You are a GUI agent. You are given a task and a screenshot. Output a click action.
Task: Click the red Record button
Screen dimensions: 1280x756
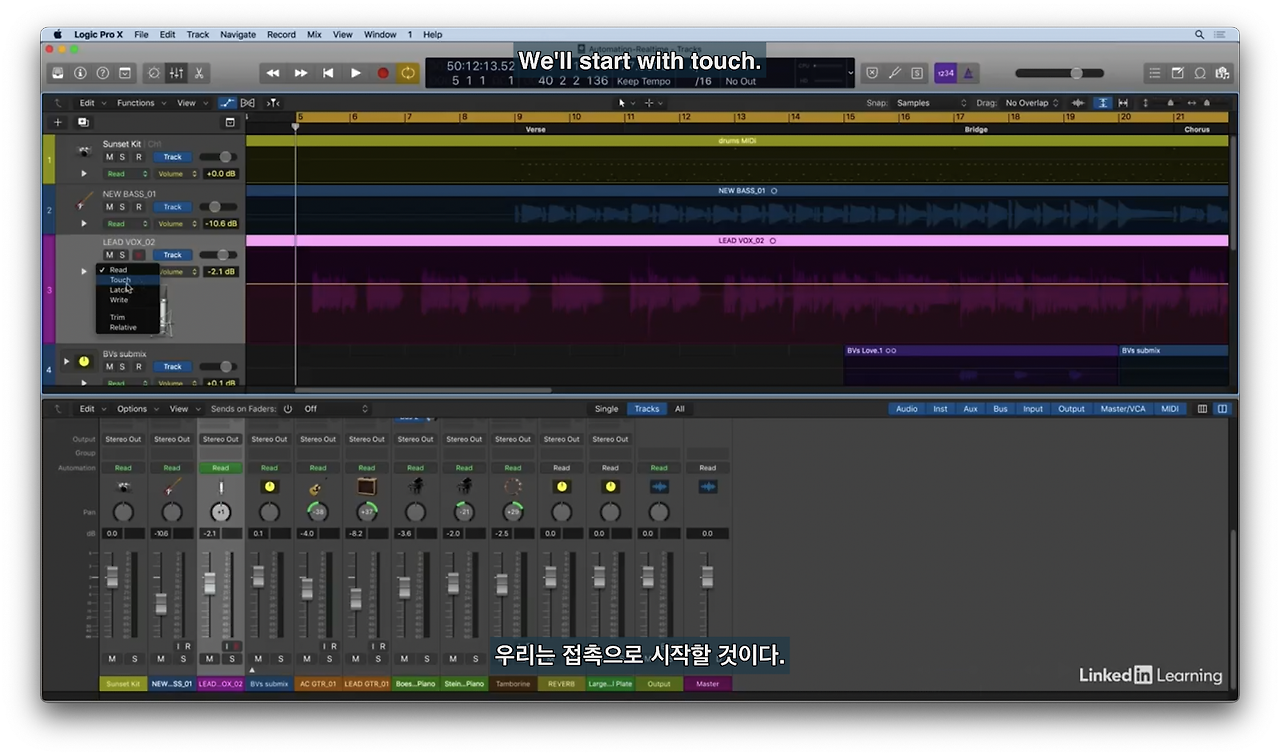[382, 73]
